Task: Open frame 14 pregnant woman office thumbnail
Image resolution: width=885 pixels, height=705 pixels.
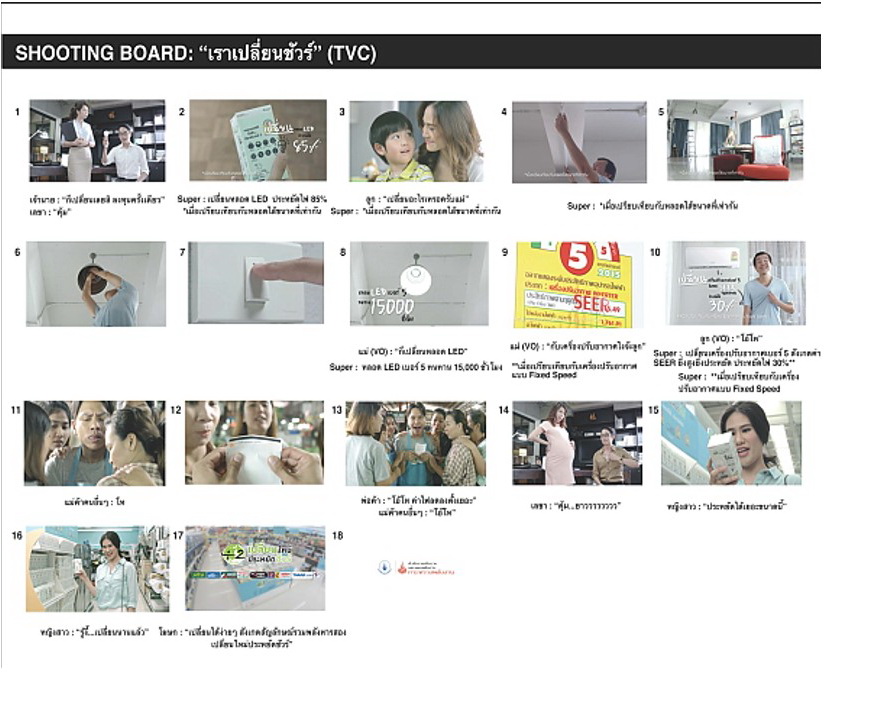Action: coord(577,444)
